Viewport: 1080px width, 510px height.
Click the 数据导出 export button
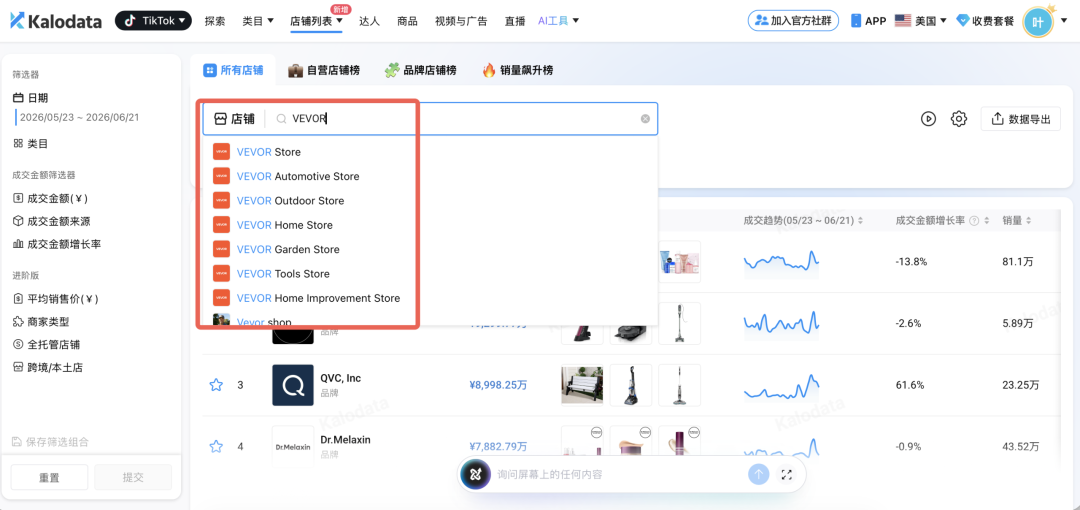point(1021,119)
